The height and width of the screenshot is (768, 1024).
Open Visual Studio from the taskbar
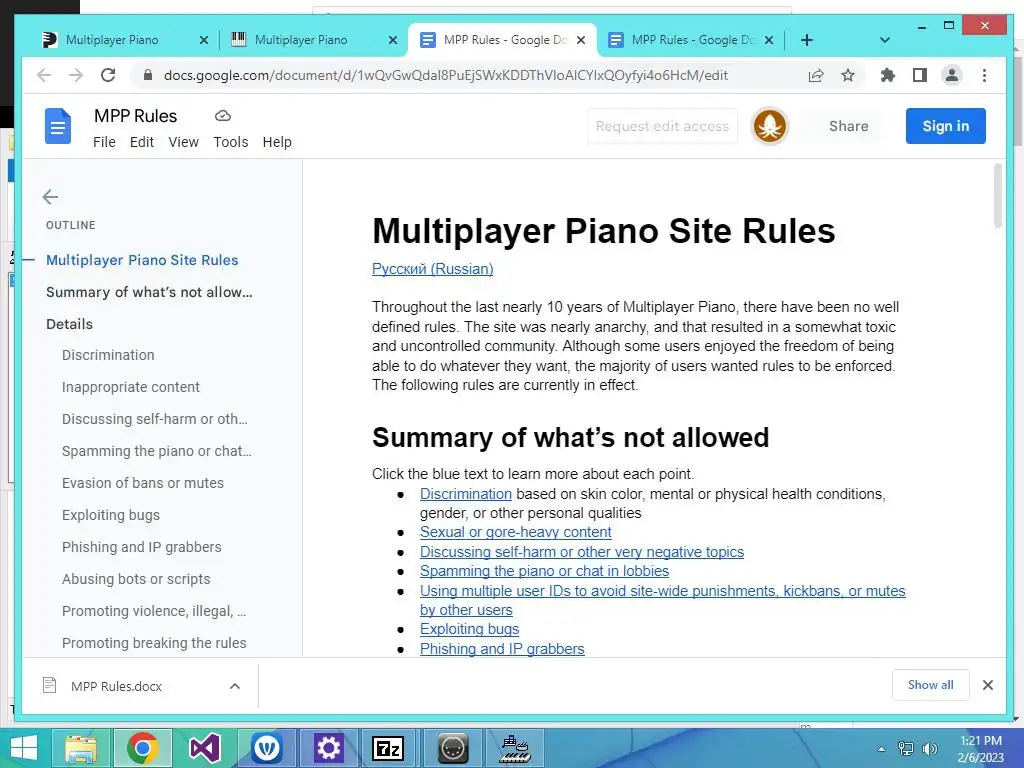click(204, 748)
